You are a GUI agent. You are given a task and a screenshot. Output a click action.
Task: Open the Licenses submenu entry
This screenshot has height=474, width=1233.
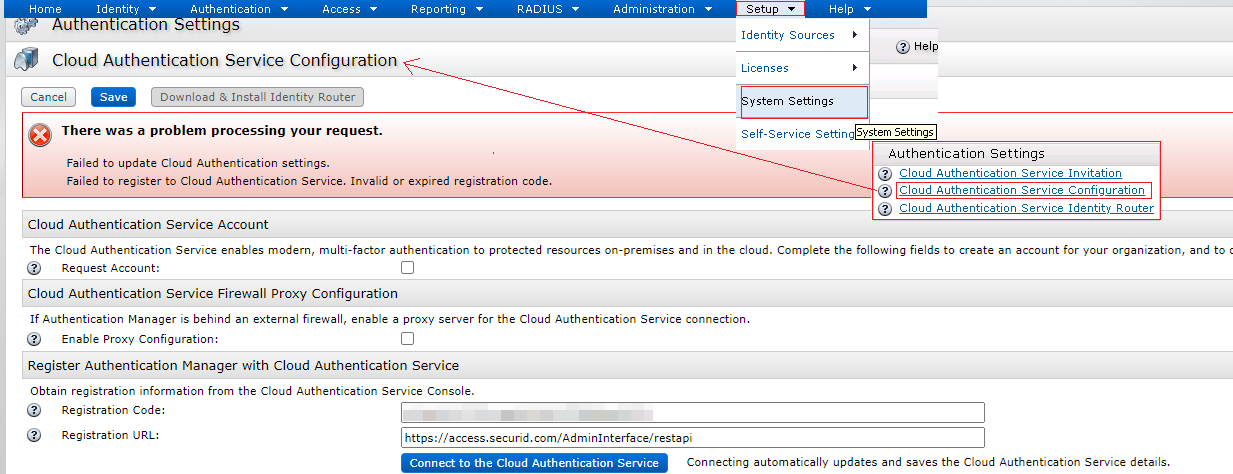click(x=802, y=68)
